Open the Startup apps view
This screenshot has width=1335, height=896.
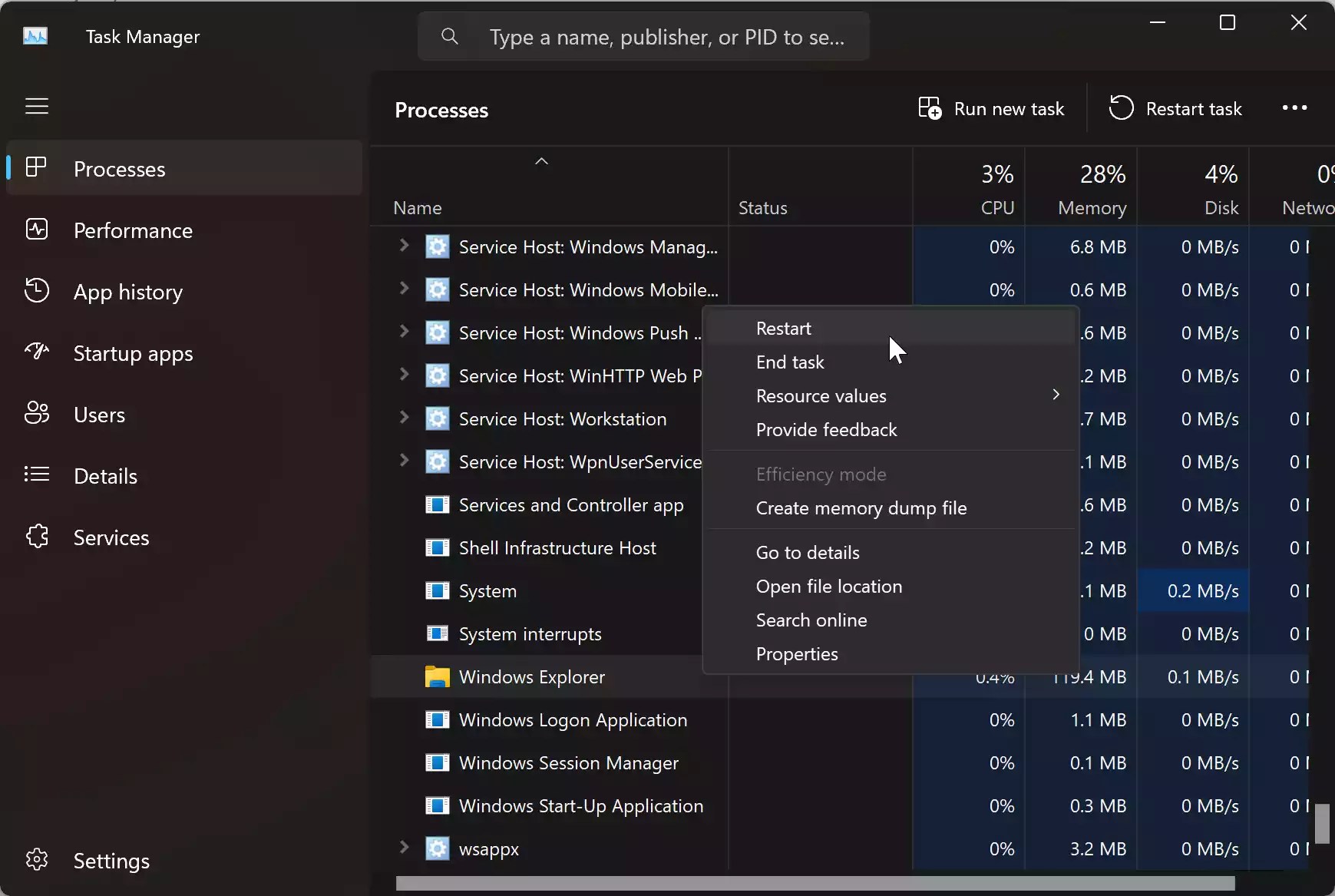[131, 353]
